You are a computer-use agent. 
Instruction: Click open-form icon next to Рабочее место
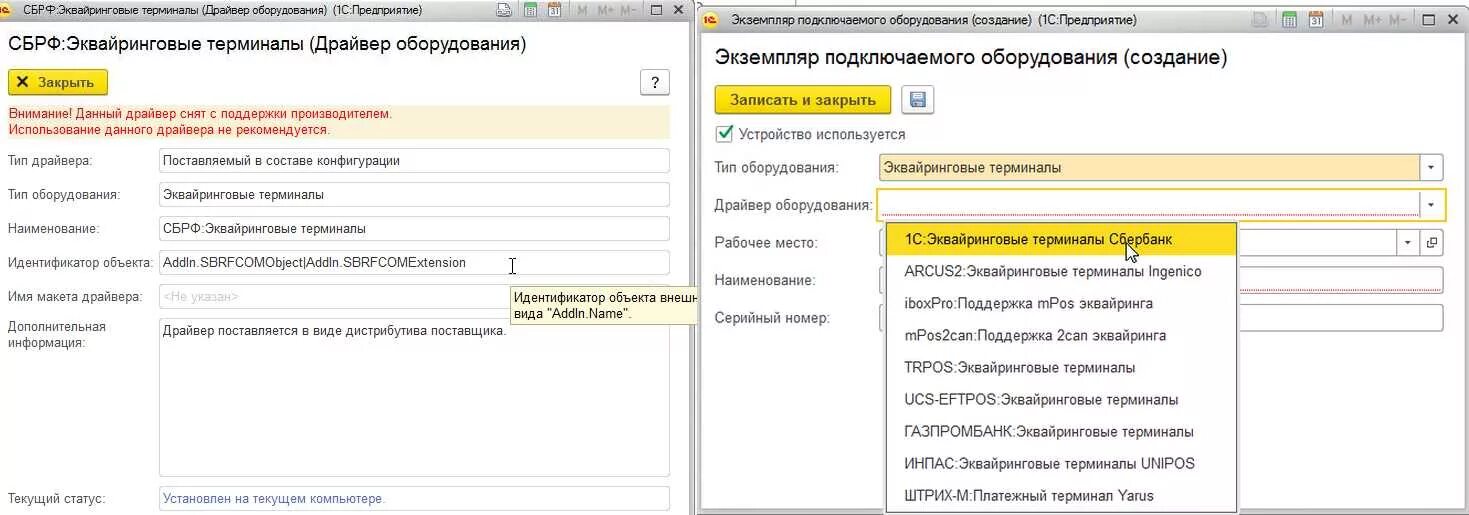(x=1433, y=242)
